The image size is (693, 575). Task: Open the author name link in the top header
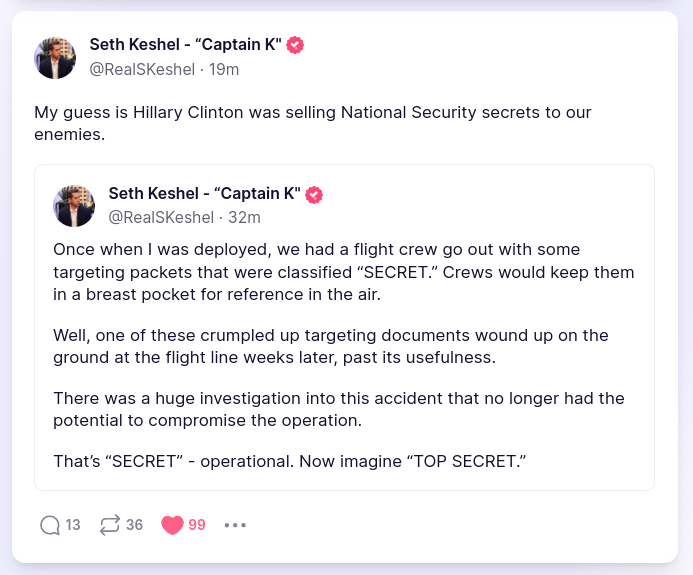tap(187, 44)
